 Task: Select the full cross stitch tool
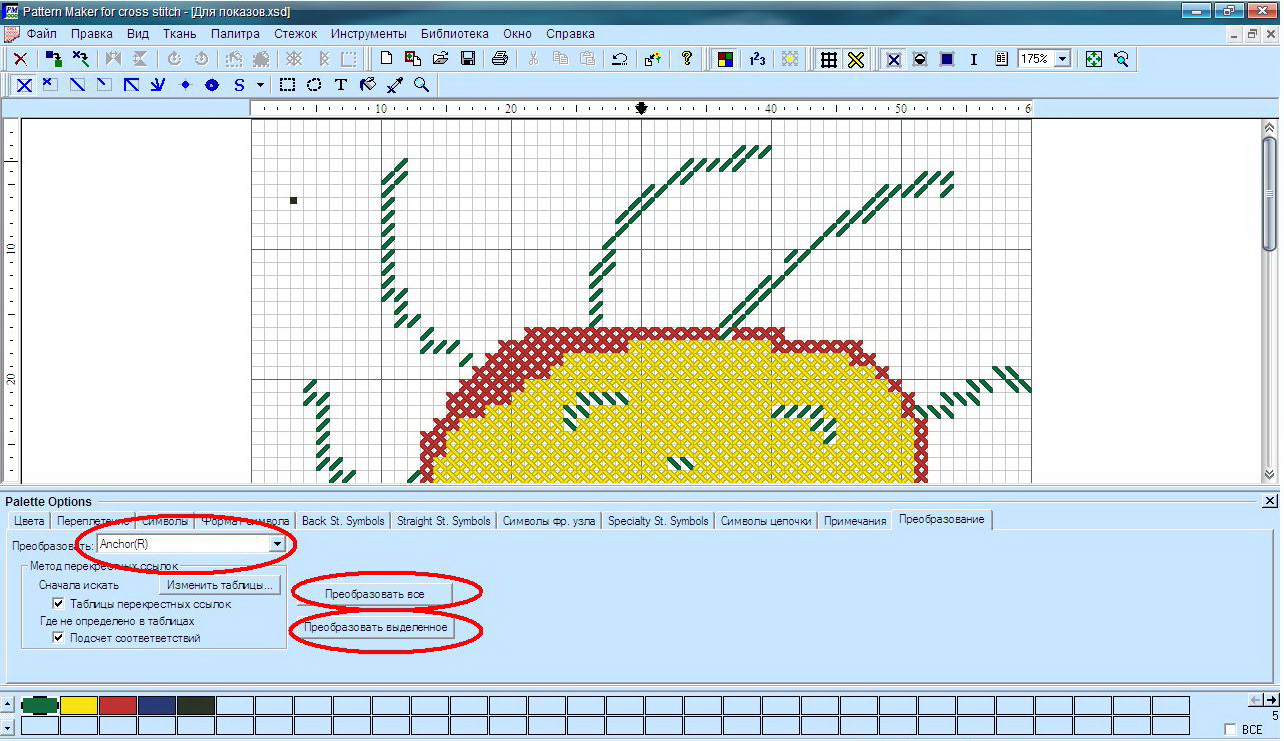[x=24, y=85]
